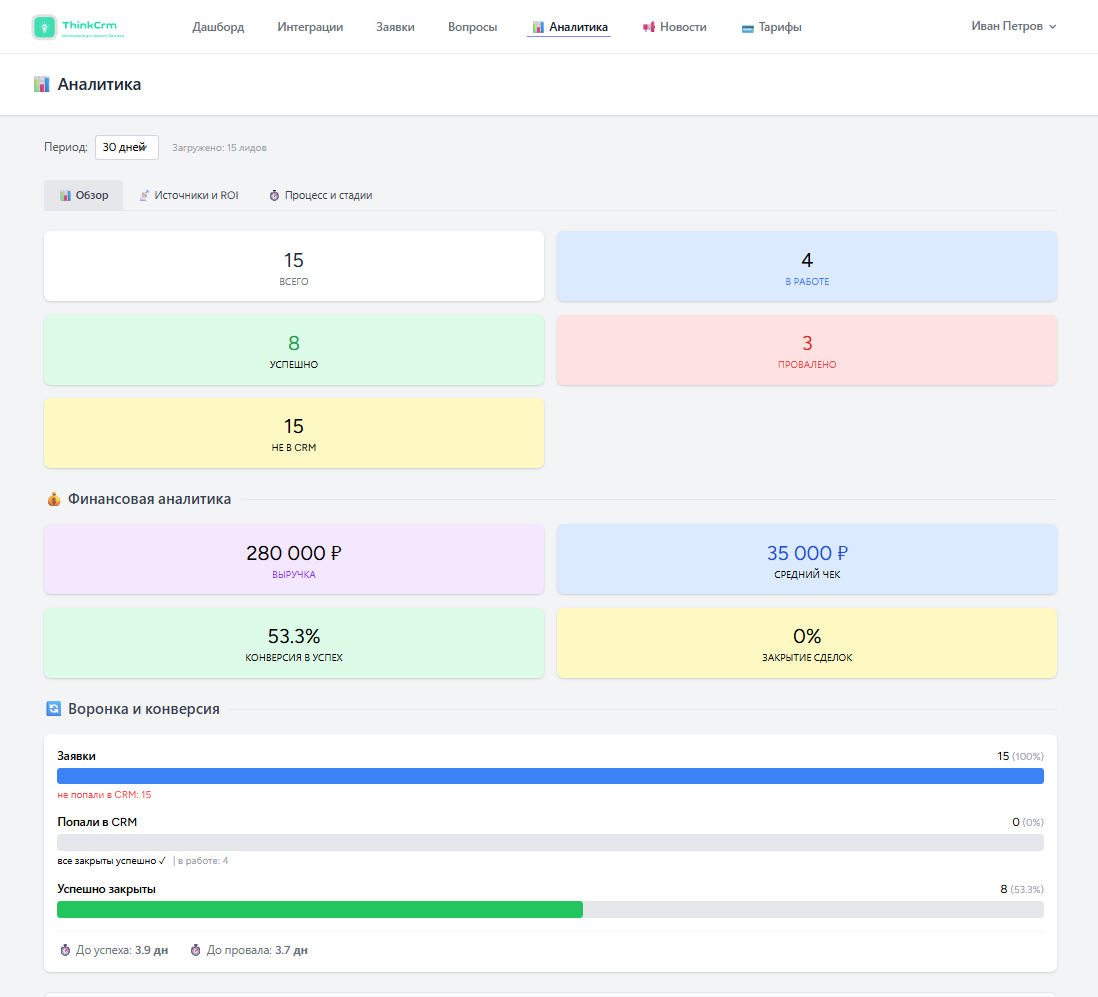Click the blue Заявки funnel bar
1098x997 pixels.
tap(550, 776)
